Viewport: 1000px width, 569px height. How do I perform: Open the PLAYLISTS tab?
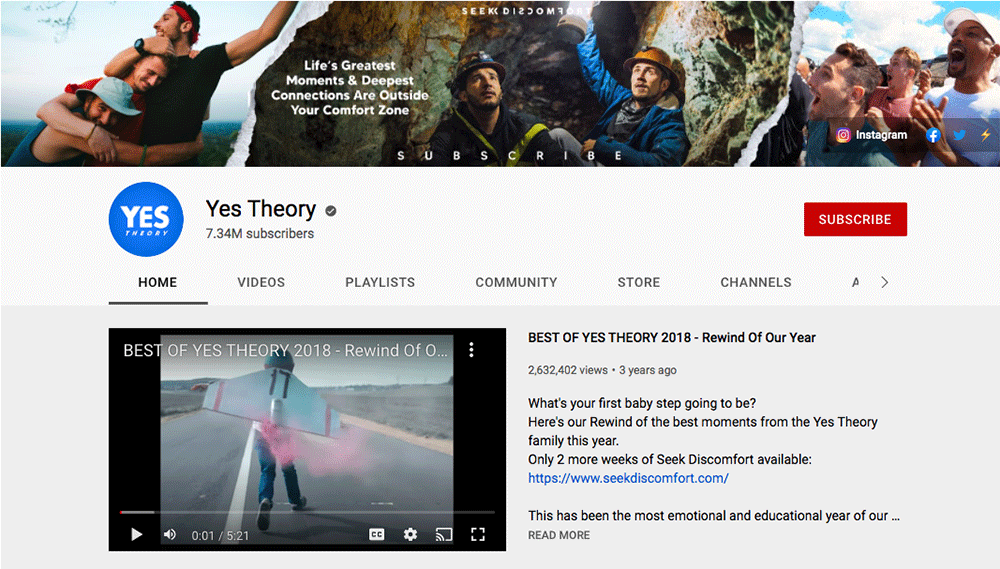click(380, 282)
